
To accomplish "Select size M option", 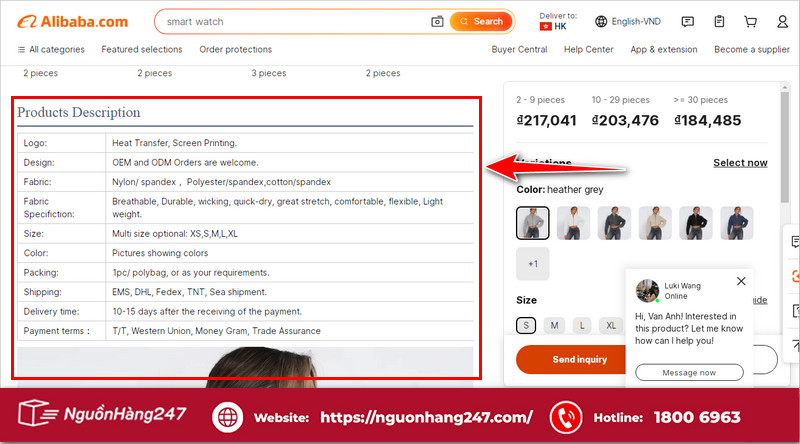I will pos(553,325).
